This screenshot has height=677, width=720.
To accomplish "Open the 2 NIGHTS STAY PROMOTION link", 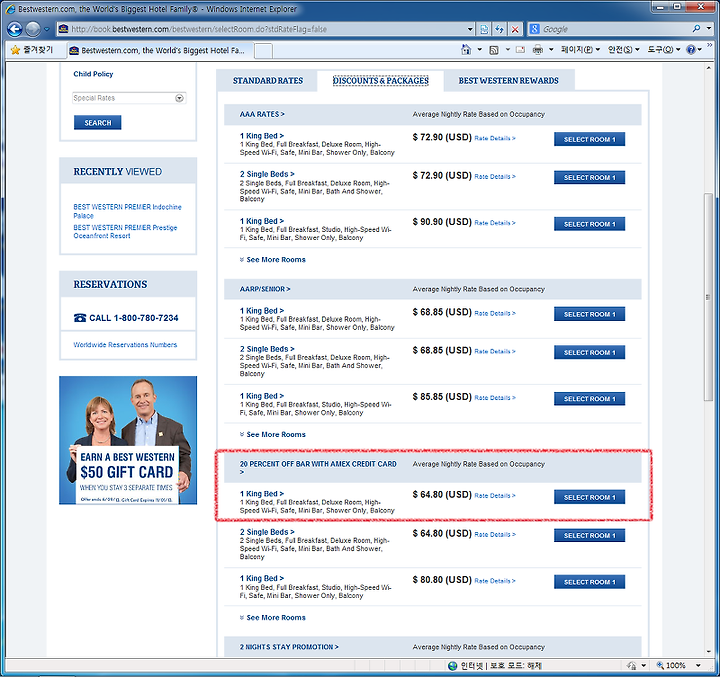I will click(x=289, y=647).
